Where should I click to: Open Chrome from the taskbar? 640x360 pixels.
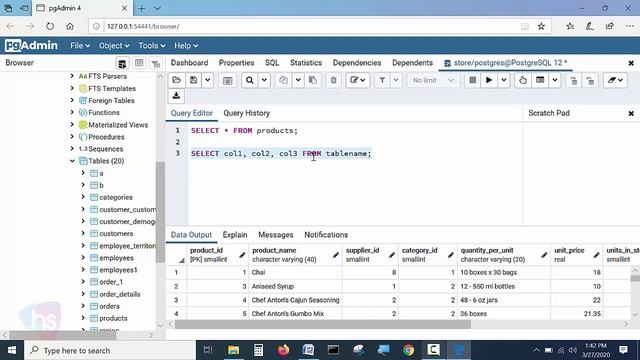(x=408, y=350)
